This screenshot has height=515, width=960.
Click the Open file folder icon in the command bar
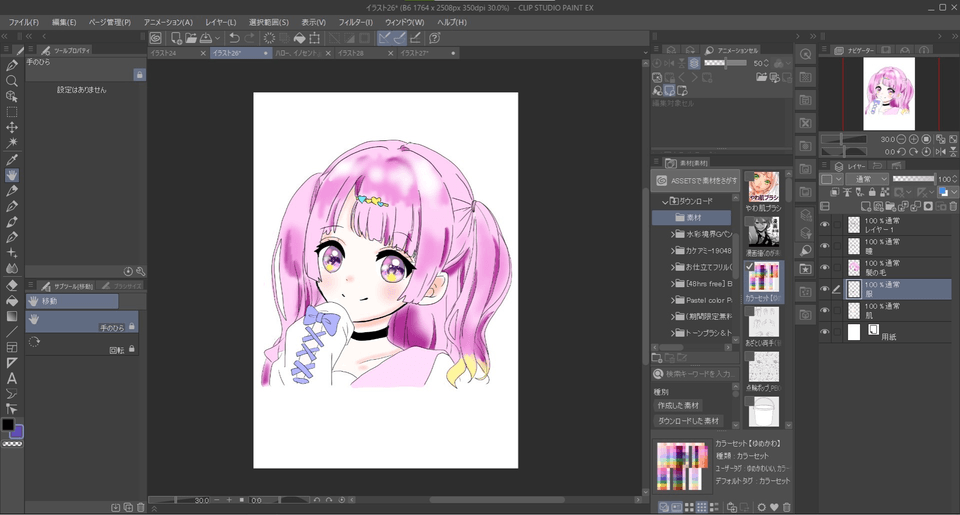tap(191, 38)
